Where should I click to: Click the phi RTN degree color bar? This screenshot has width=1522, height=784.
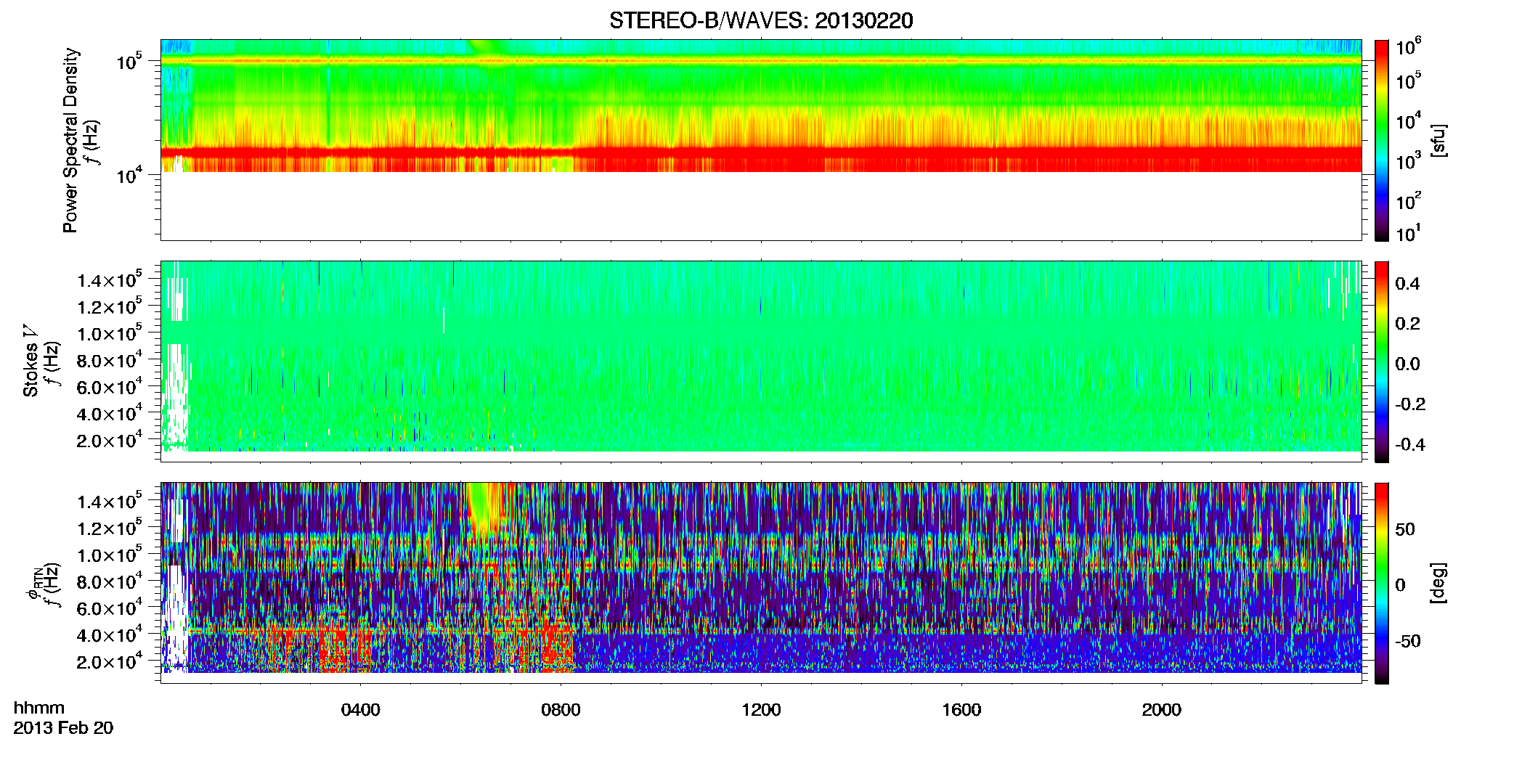(1381, 583)
